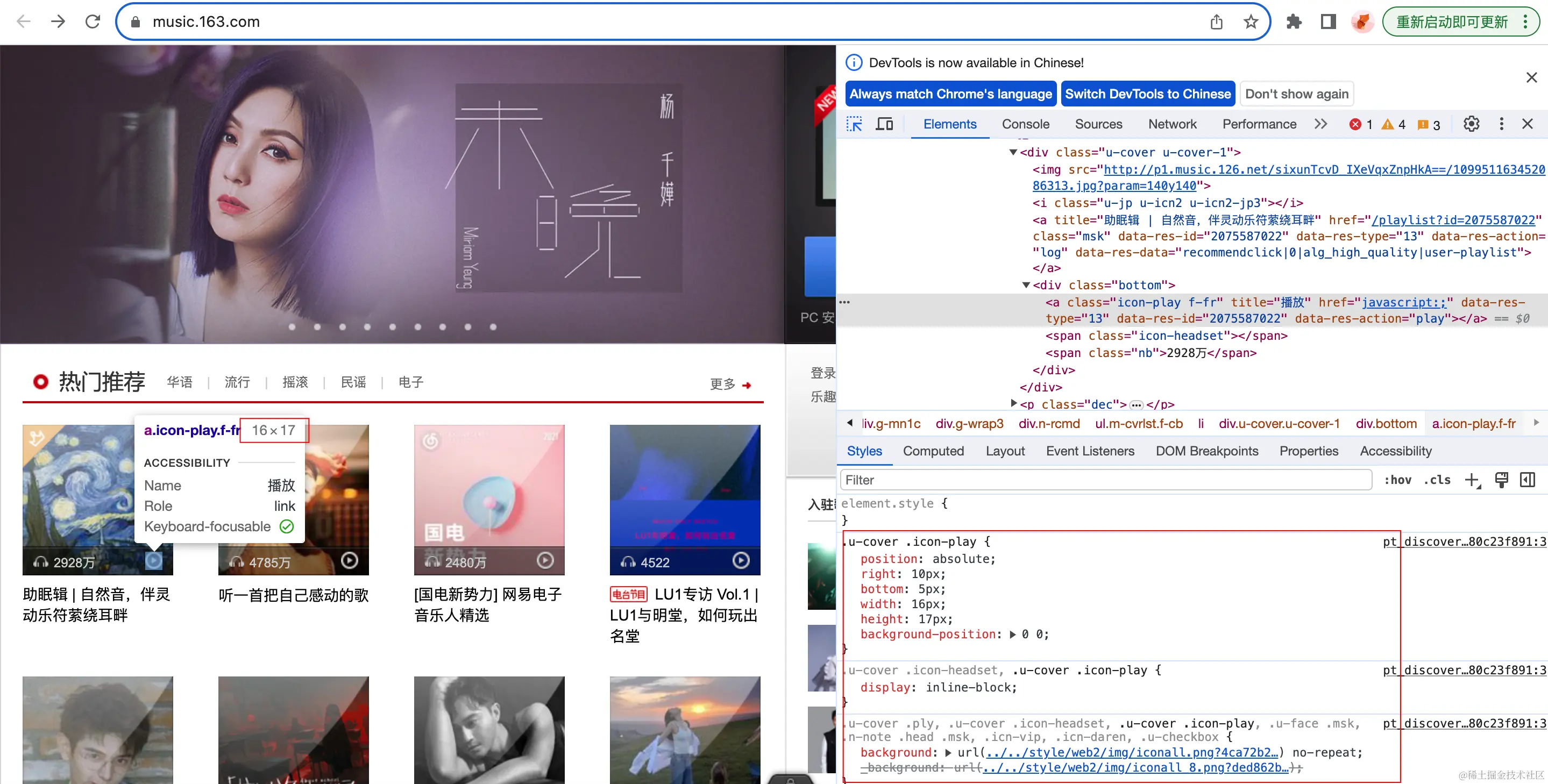Open LU1专访 Vol.1 program cover
Image resolution: width=1548 pixels, height=784 pixels.
685,500
